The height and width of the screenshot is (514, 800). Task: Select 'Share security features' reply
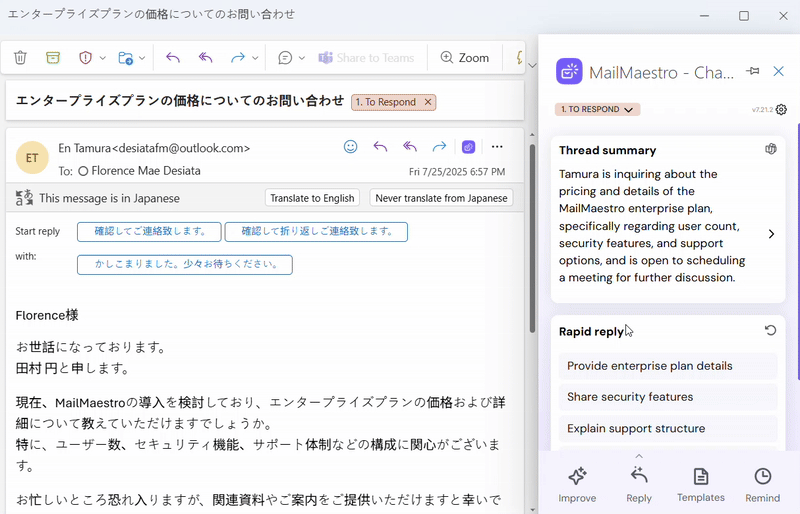coord(668,397)
